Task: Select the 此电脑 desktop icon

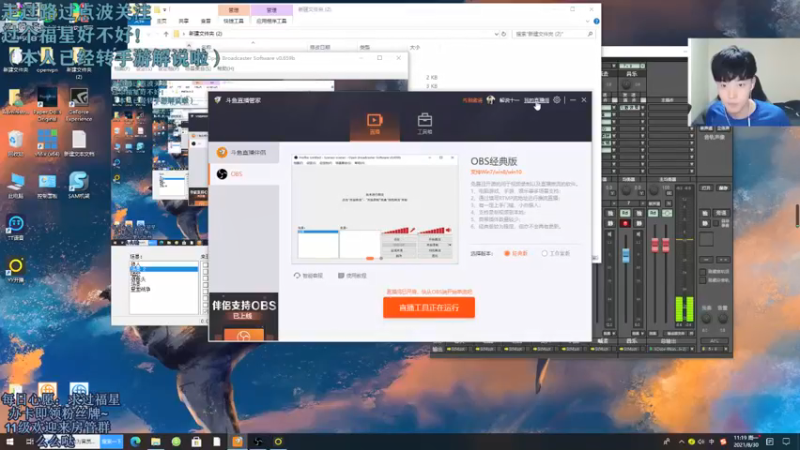Action: coord(16,185)
